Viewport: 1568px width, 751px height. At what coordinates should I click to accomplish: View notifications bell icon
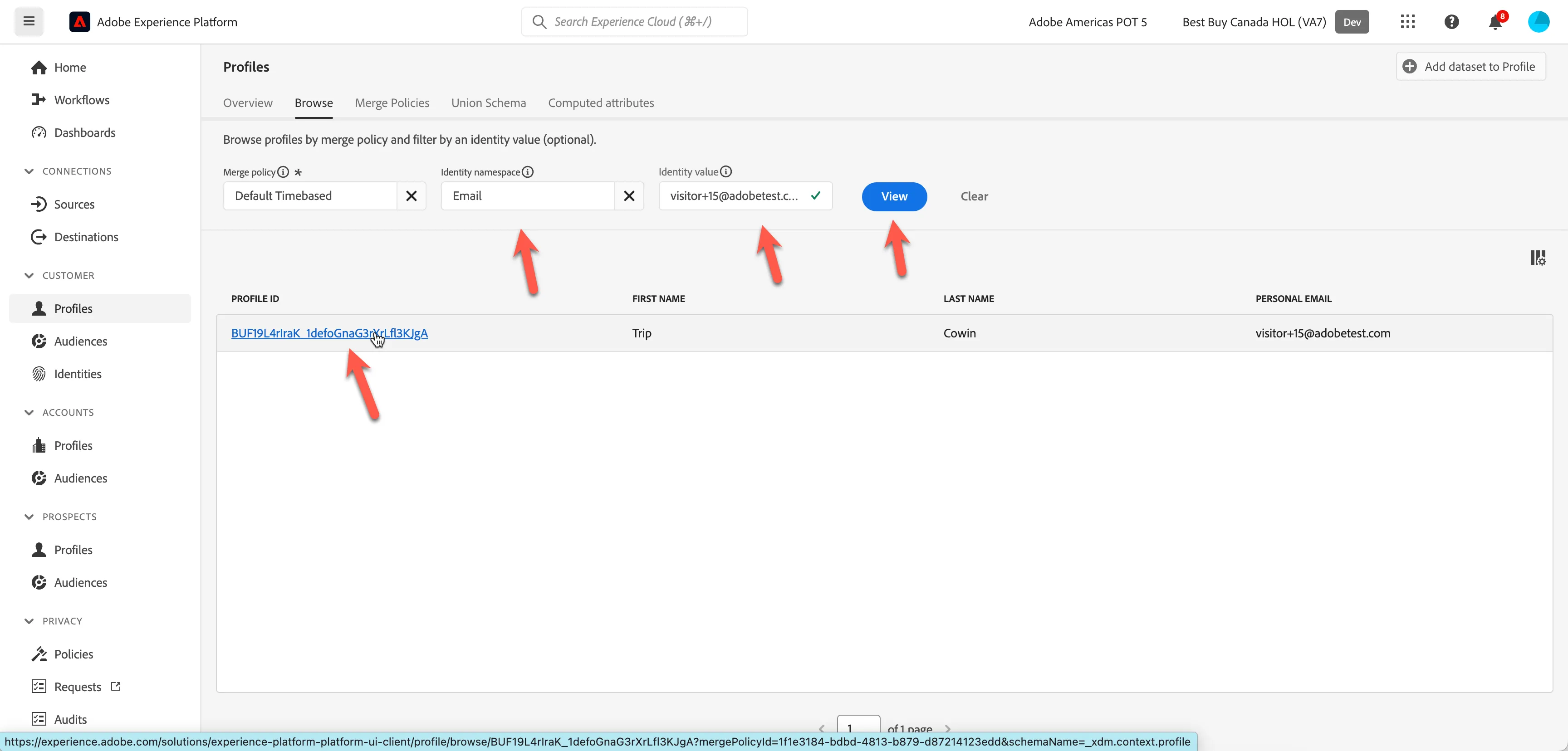point(1495,22)
